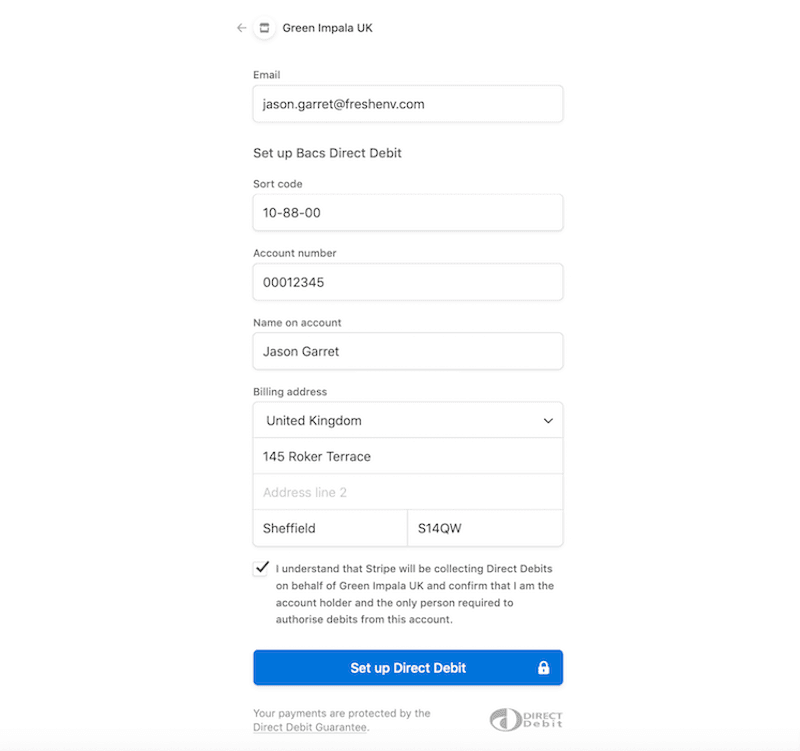The width and height of the screenshot is (800, 751).
Task: Click the Sheffield city field
Action: tap(330, 528)
